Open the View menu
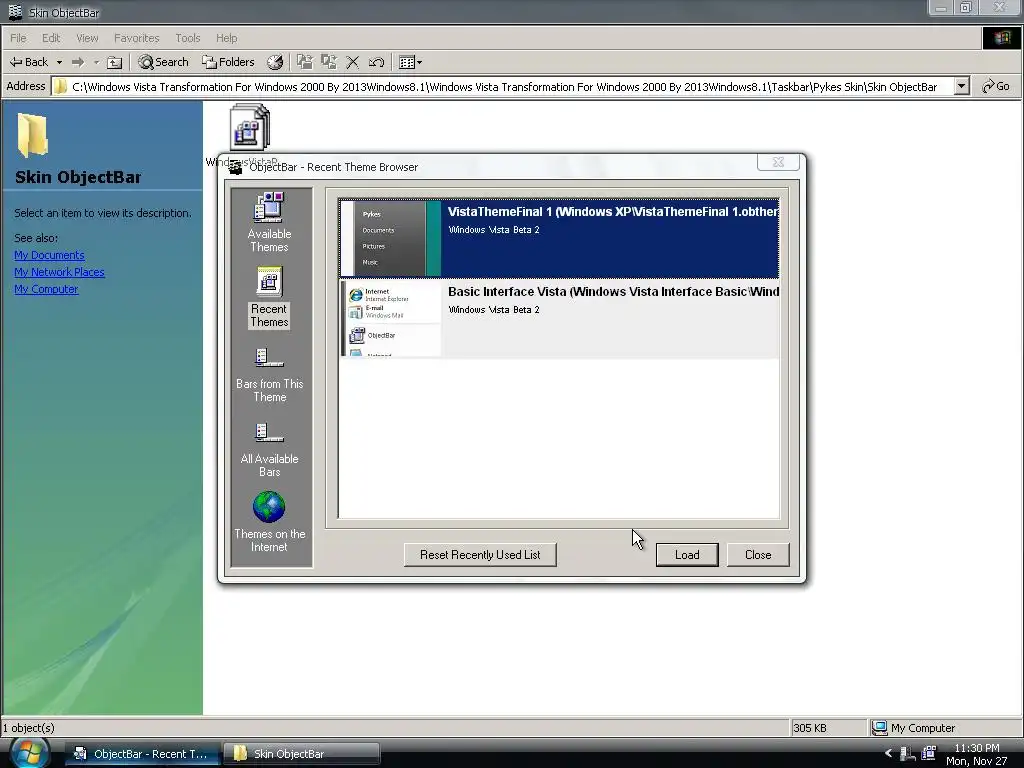The width and height of the screenshot is (1024, 768). pos(87,38)
